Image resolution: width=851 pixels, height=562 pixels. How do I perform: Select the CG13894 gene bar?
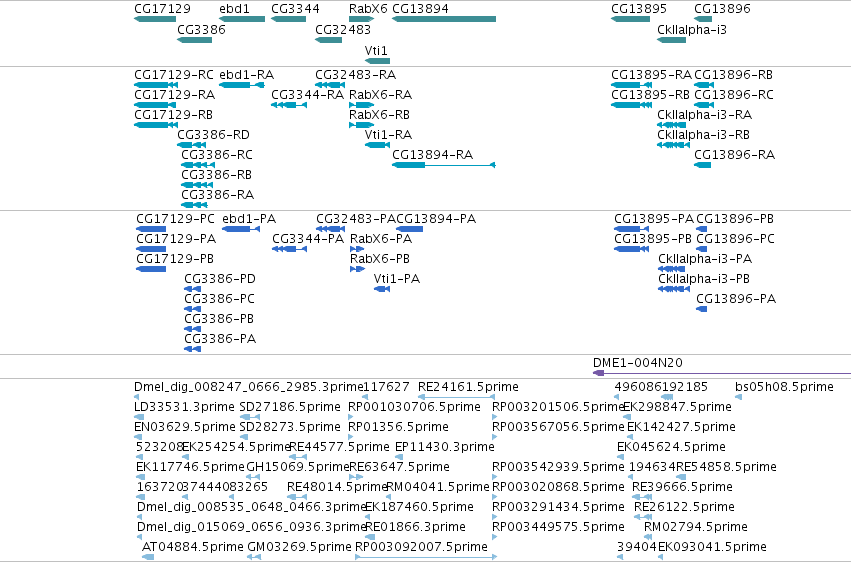tap(444, 19)
